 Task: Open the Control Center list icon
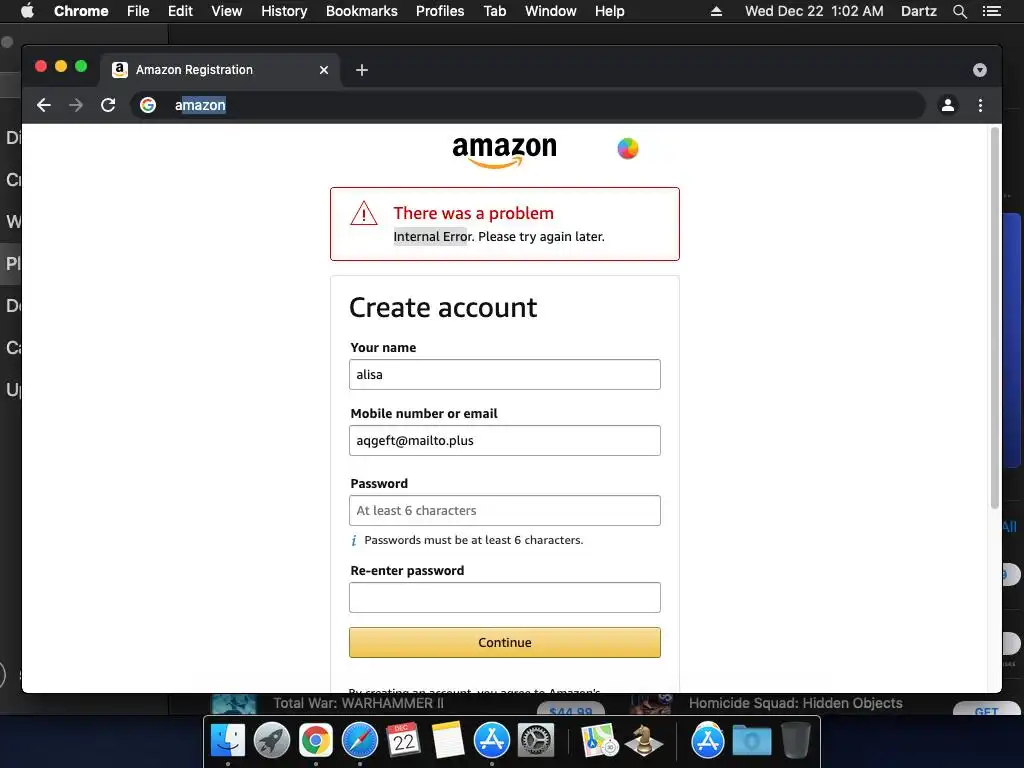pyautogui.click(x=992, y=11)
